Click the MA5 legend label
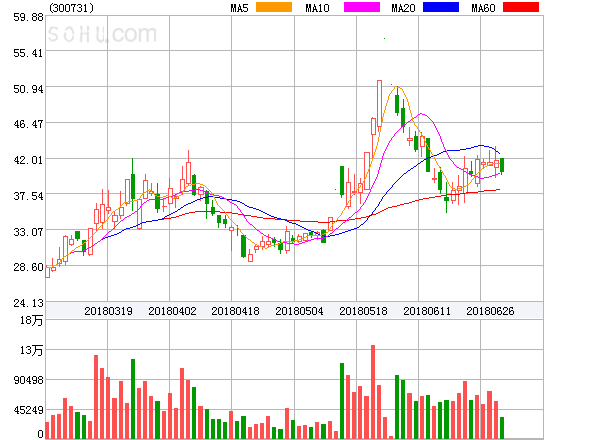The height and width of the screenshot is (440, 600). coord(239,8)
